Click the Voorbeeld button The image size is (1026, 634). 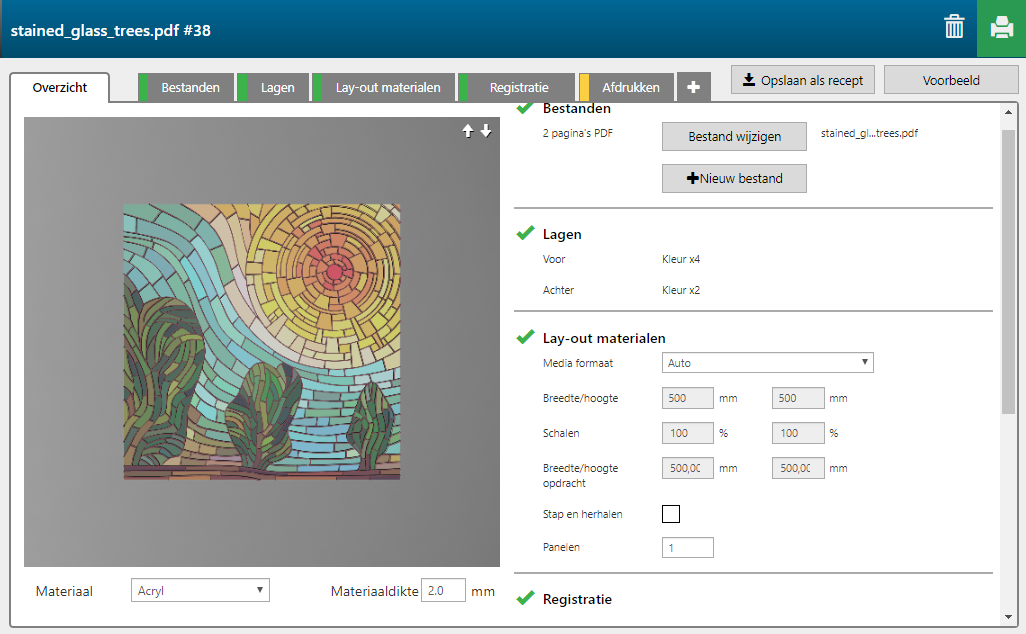[951, 80]
